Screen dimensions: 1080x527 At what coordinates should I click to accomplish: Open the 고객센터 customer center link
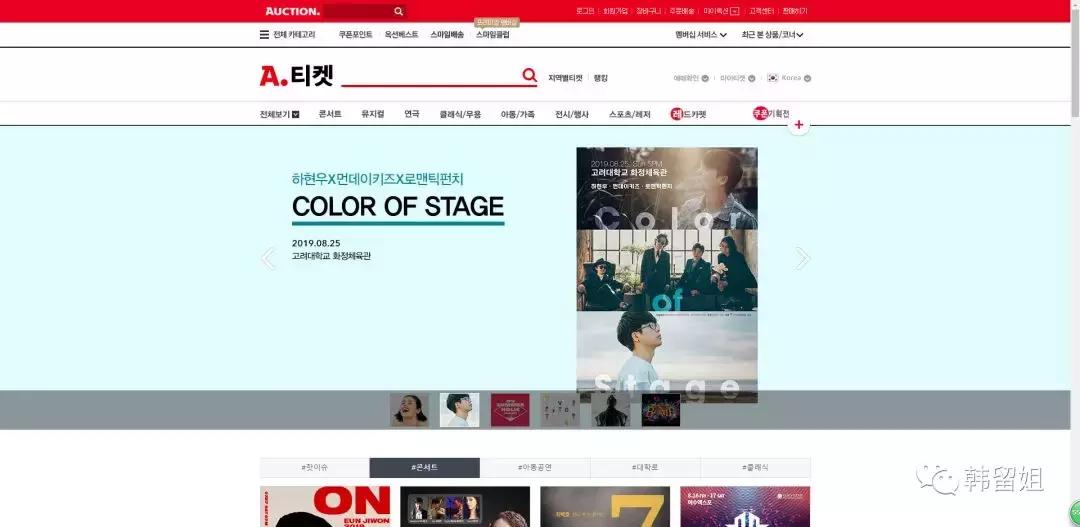tap(761, 11)
